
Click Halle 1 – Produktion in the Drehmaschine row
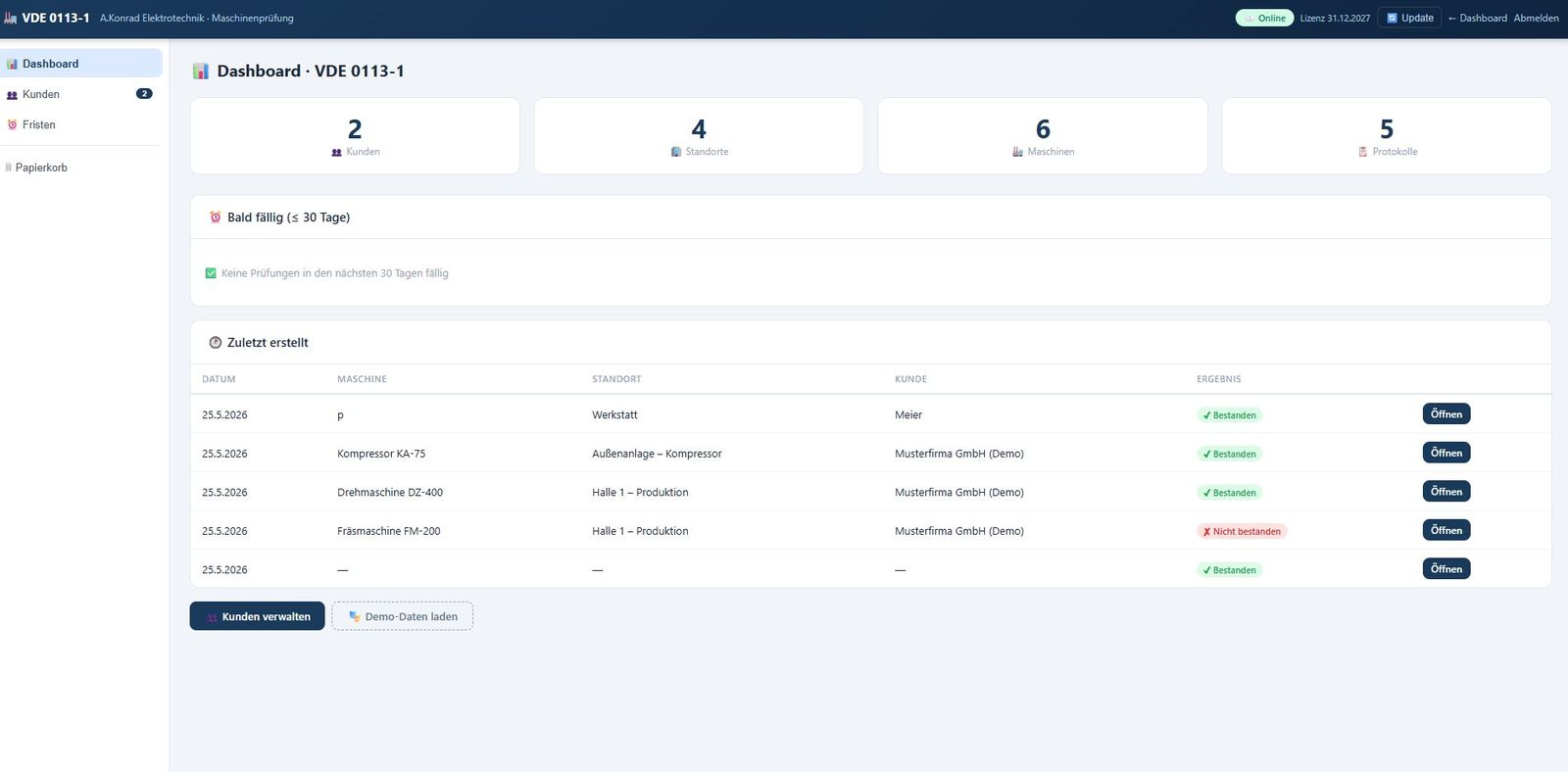pyautogui.click(x=640, y=493)
